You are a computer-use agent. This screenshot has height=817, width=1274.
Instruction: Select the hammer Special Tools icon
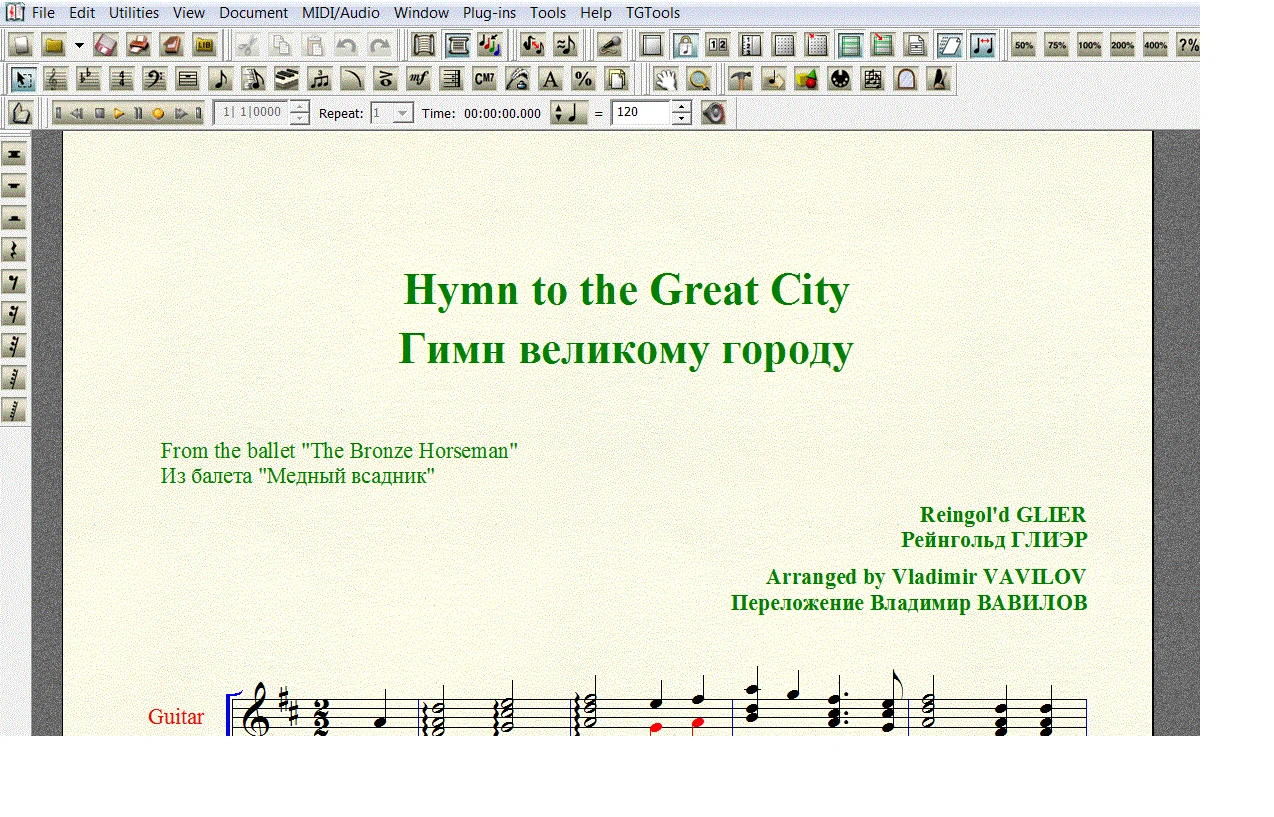pyautogui.click(x=741, y=79)
